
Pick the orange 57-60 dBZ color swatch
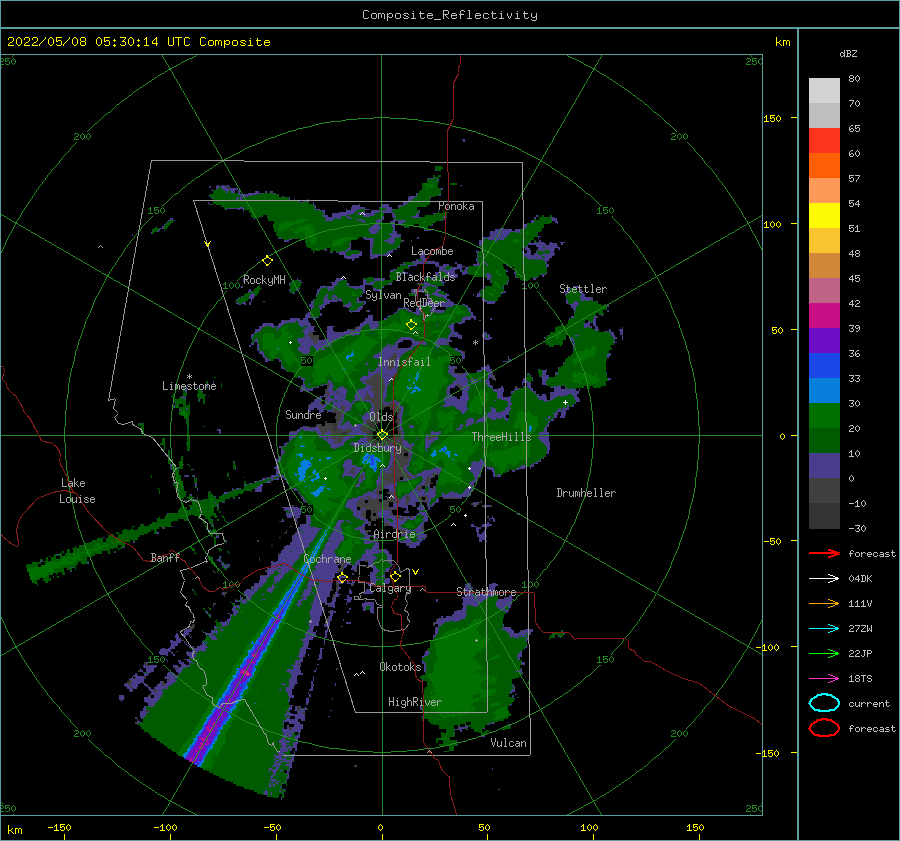(824, 166)
